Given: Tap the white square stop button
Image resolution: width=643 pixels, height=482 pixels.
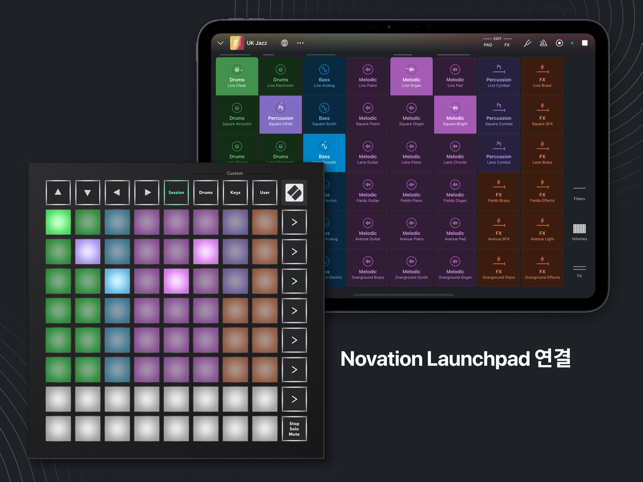Looking at the screenshot, I should coord(585,43).
